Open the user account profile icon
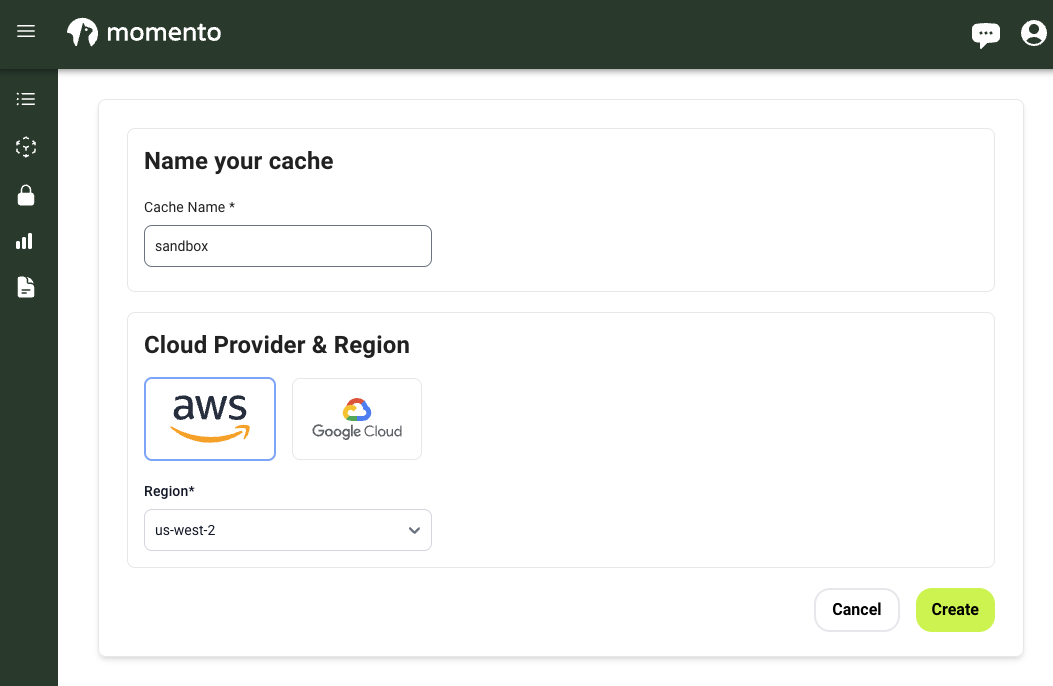The width and height of the screenshot is (1053, 686). click(1034, 32)
